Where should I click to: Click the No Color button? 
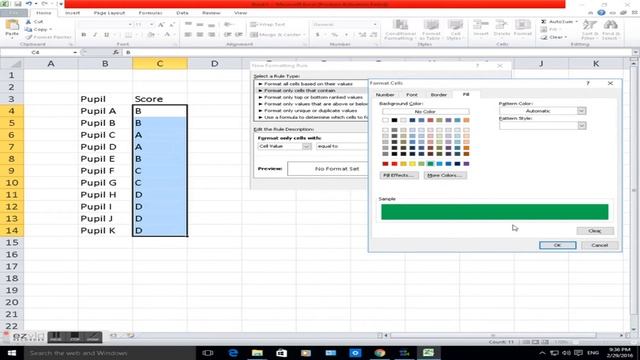pyautogui.click(x=425, y=111)
